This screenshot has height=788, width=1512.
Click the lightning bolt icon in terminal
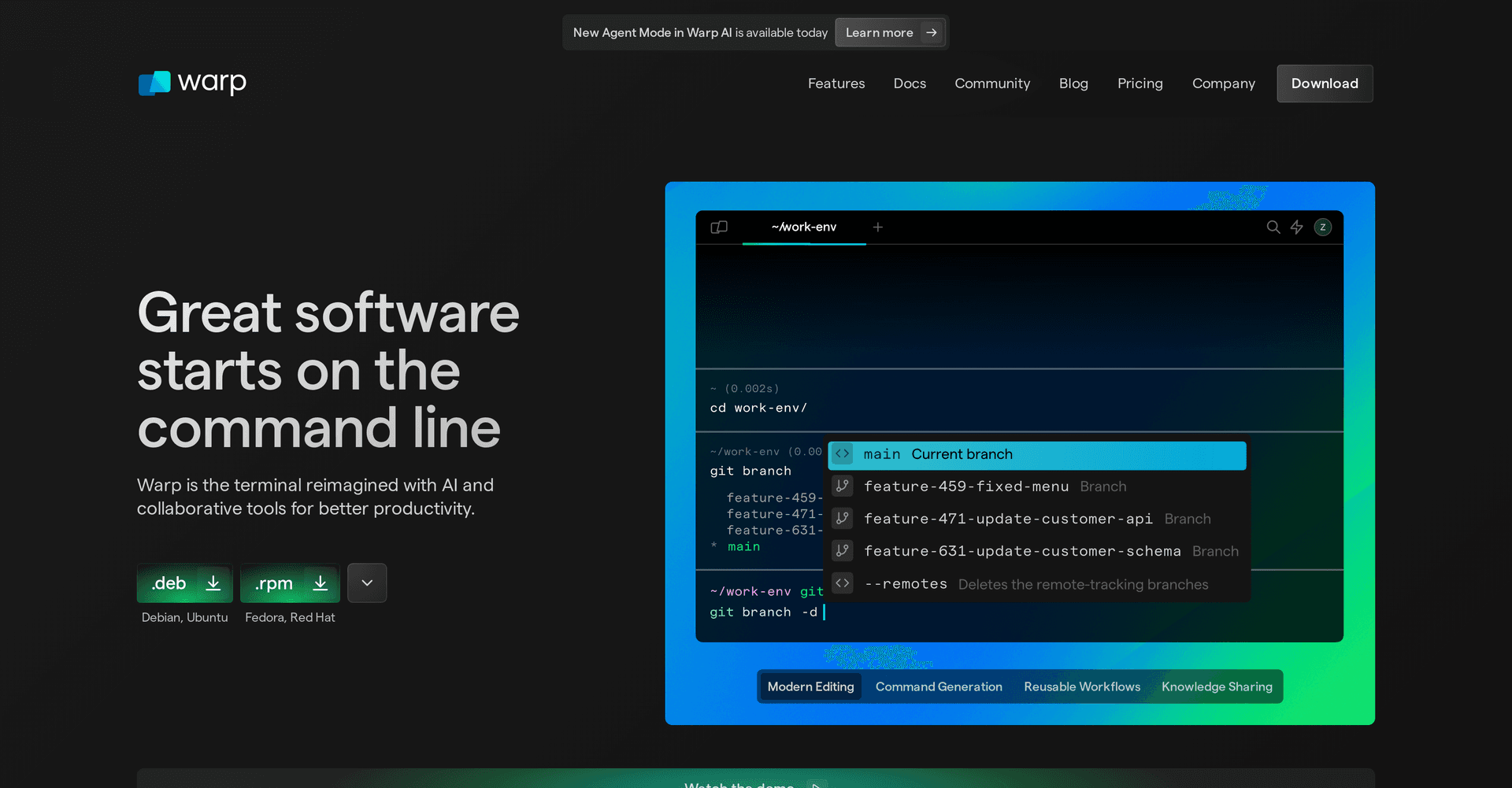point(1297,228)
